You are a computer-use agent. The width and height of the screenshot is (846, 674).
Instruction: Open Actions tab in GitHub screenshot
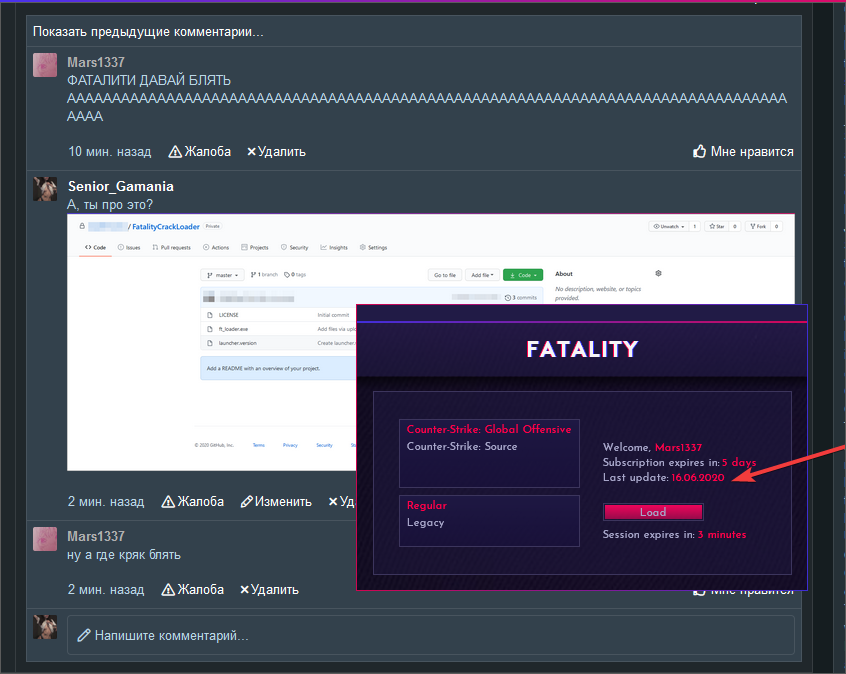[216, 247]
